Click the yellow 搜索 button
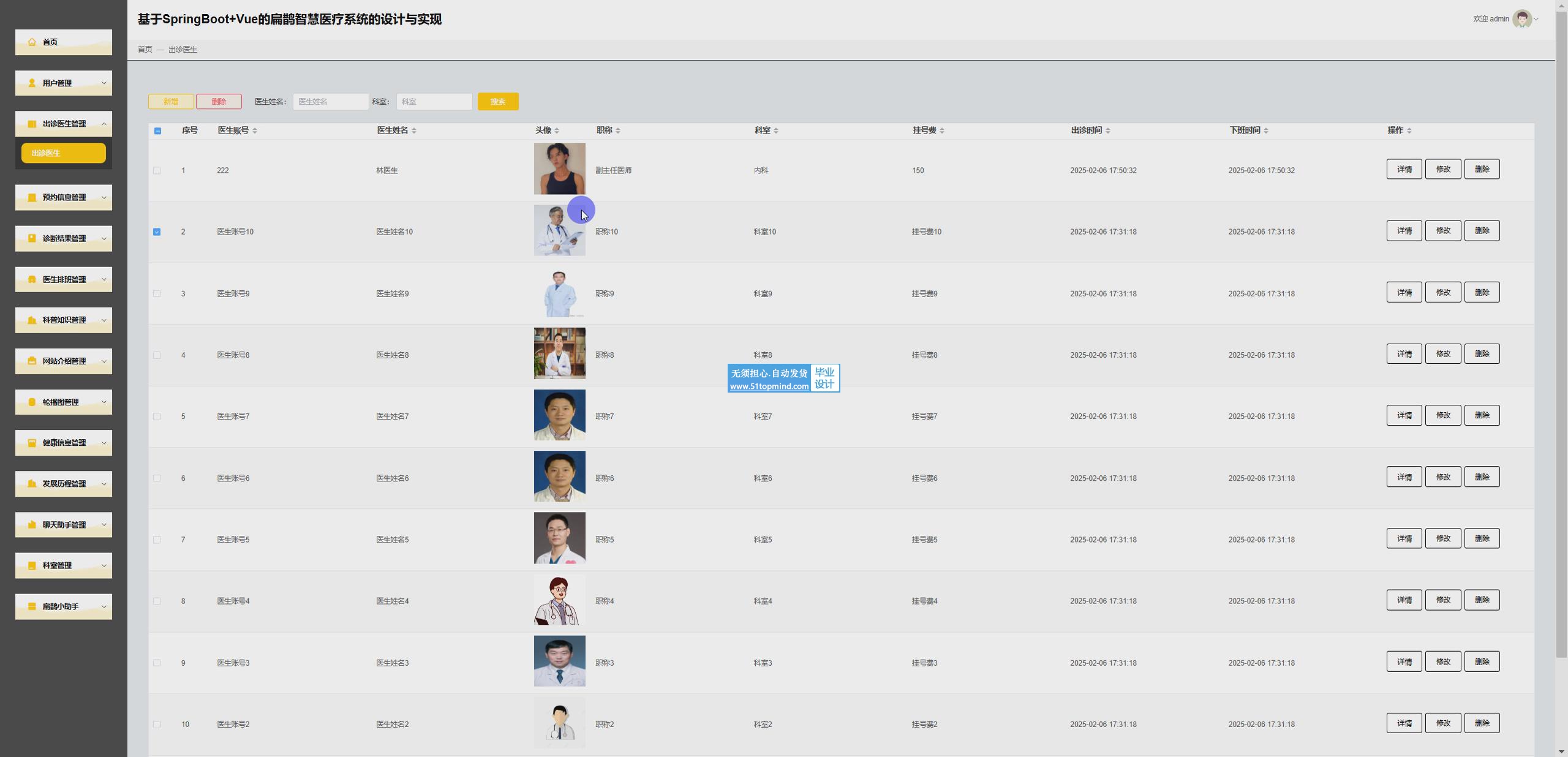This screenshot has width=1568, height=757. [x=497, y=102]
